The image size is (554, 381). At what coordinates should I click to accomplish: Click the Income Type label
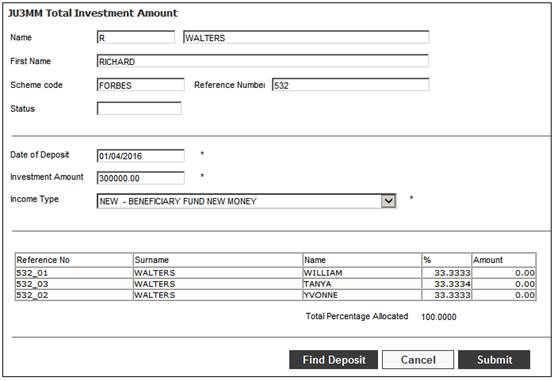coord(34,199)
